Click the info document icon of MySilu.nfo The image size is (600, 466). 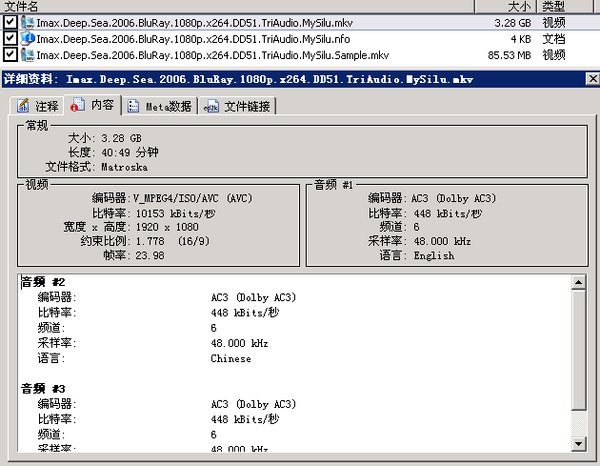coord(28,38)
